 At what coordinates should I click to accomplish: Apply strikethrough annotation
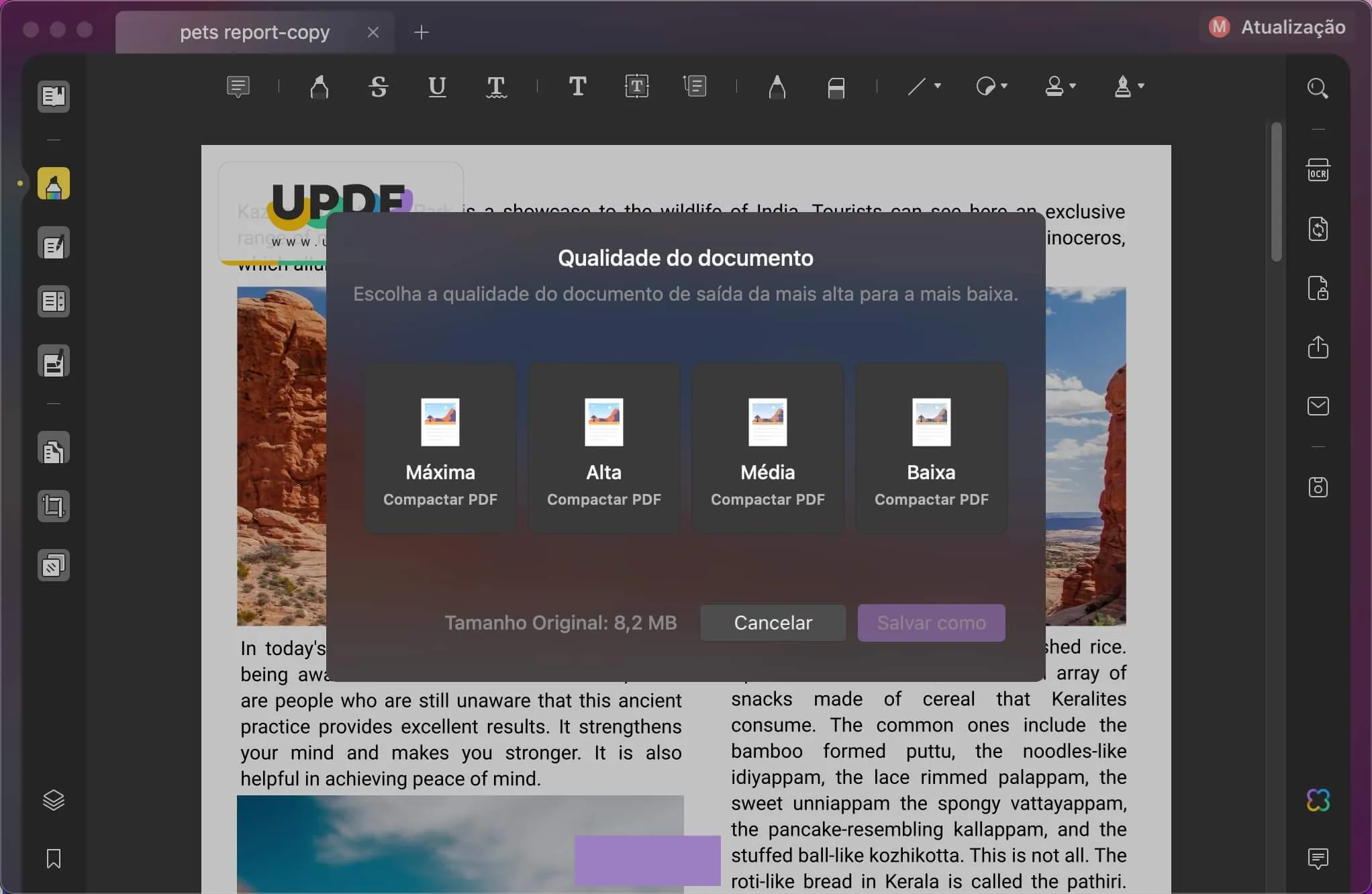[x=378, y=87]
